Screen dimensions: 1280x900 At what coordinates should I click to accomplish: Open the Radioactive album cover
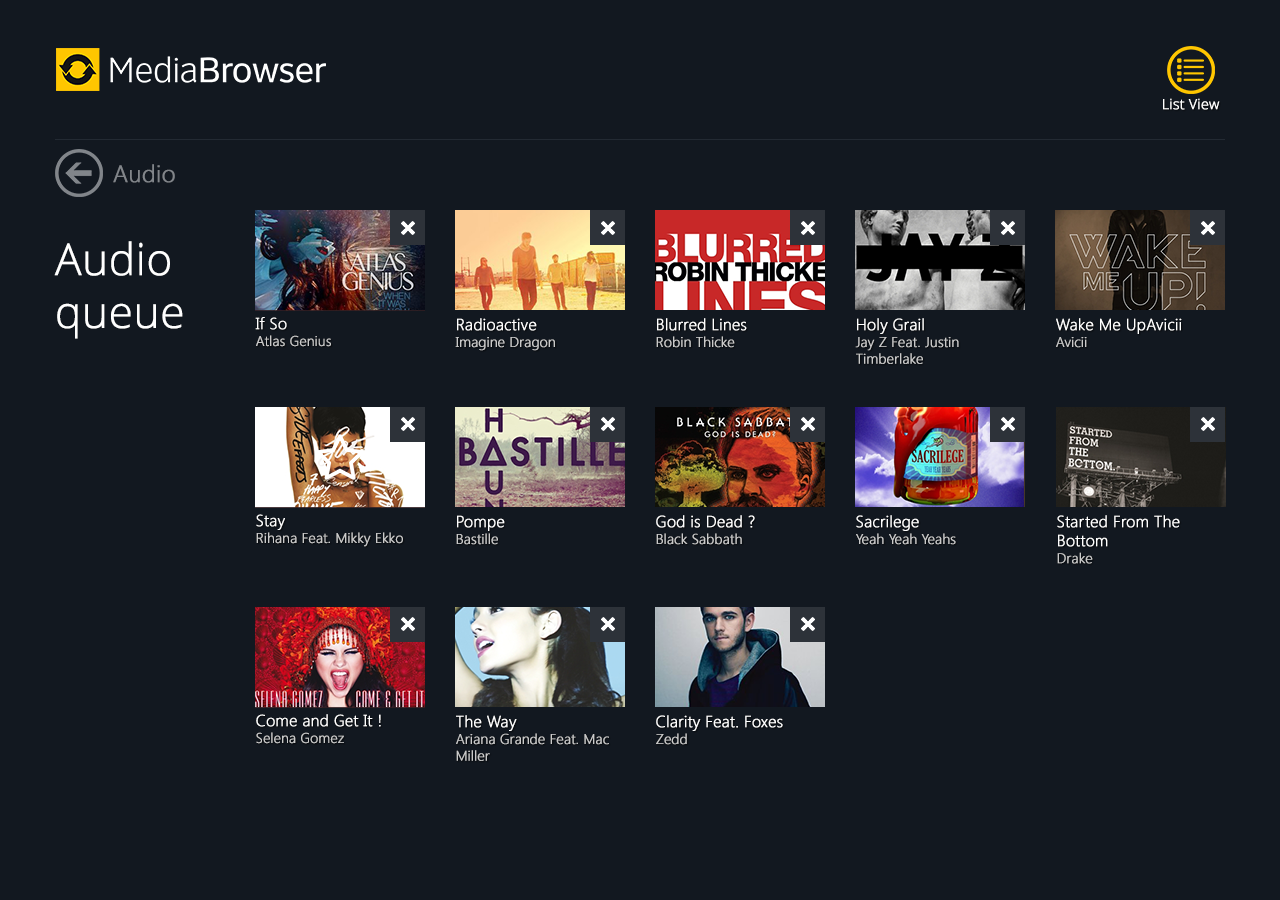pos(540,260)
